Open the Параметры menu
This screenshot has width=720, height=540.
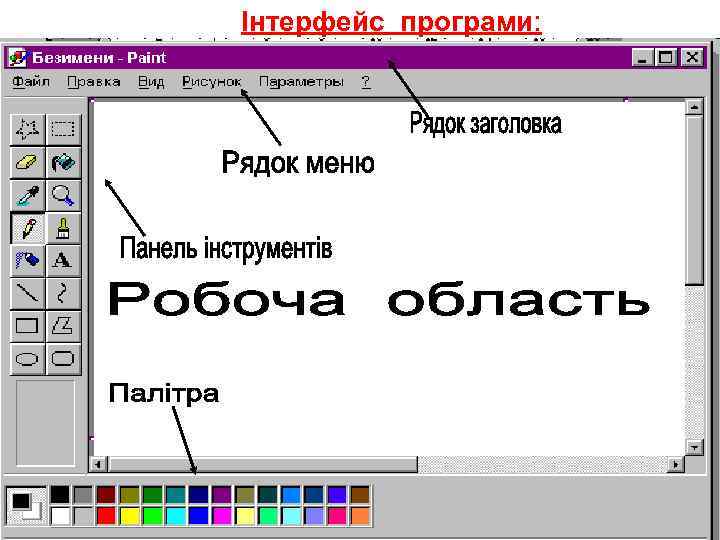301,82
